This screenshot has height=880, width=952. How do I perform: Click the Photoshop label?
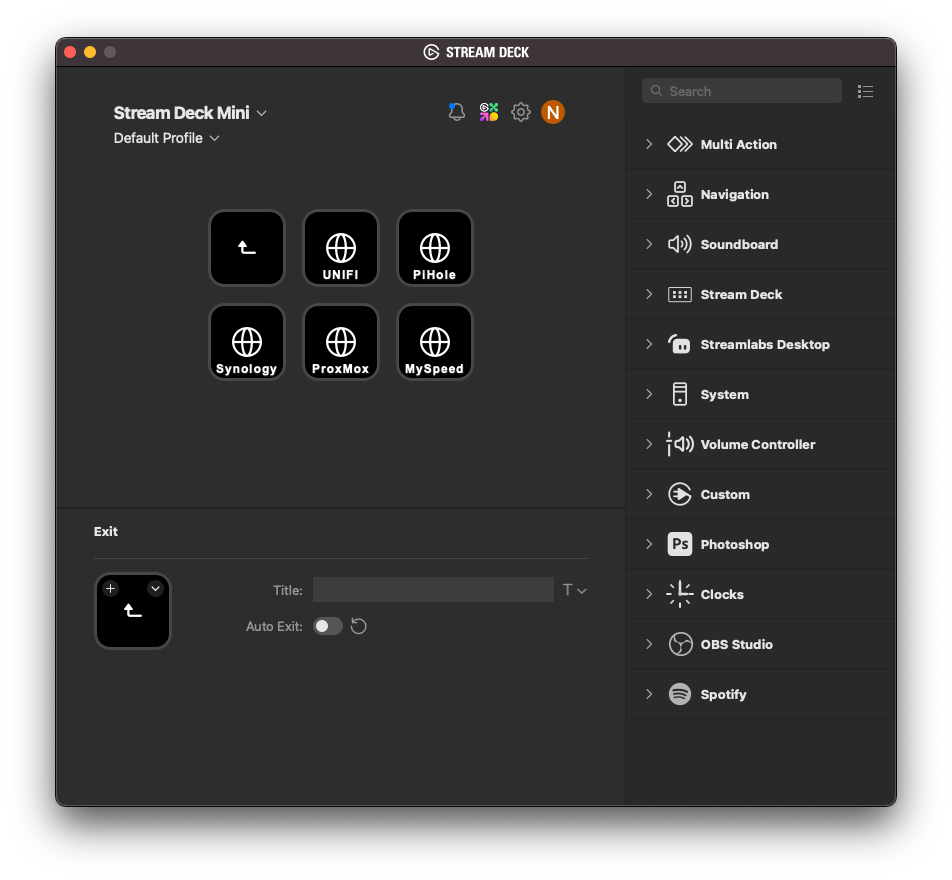pos(735,544)
